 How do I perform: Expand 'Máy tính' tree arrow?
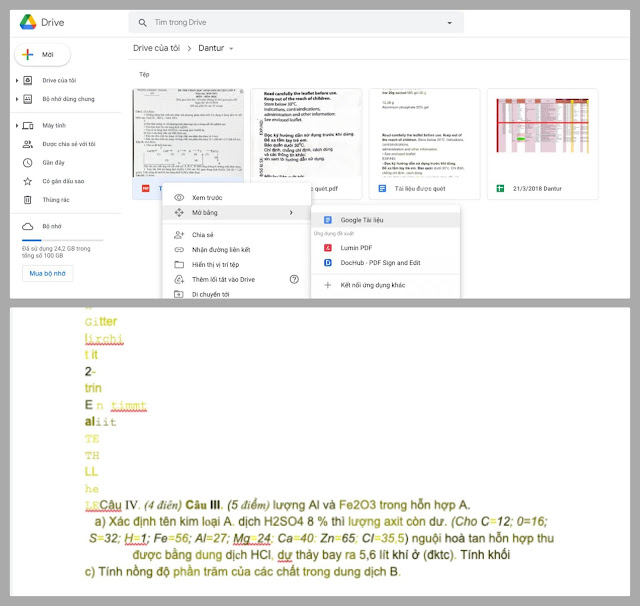[17, 125]
